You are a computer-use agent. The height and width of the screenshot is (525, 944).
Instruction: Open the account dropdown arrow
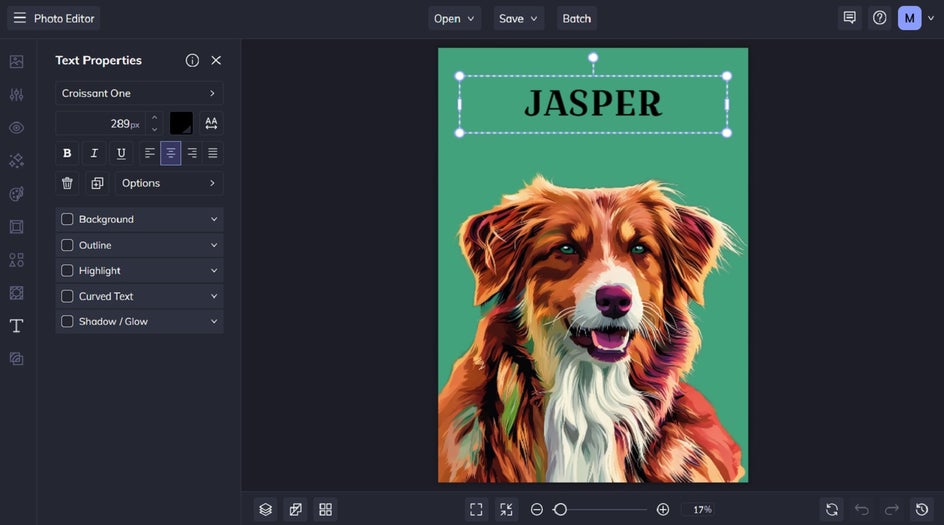click(931, 18)
